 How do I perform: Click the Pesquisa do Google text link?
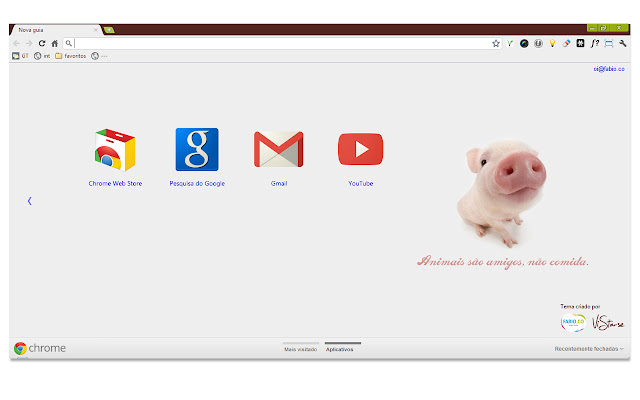[197, 184]
